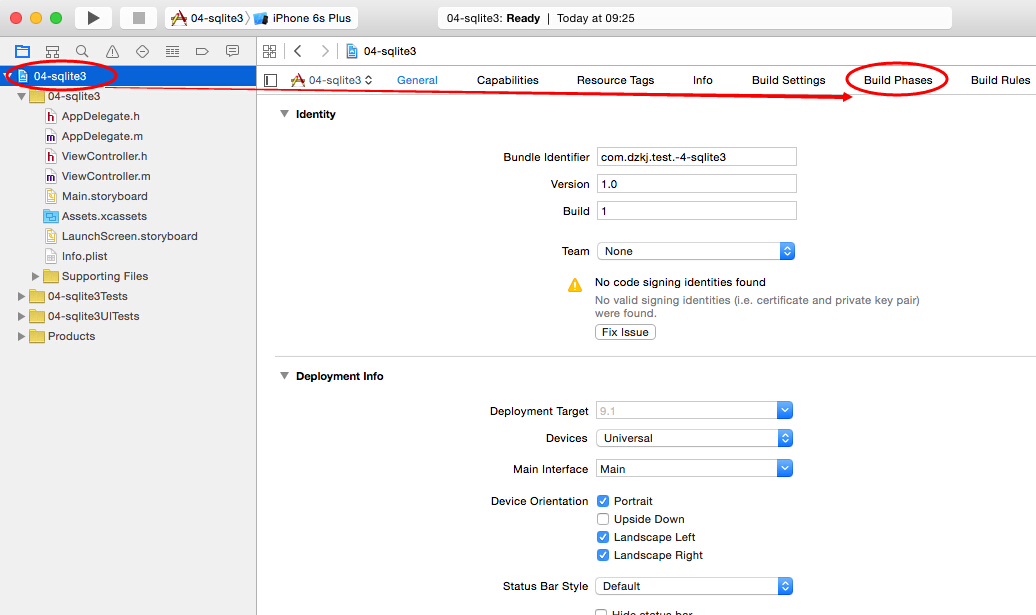Uncheck Landscape Right orientation
This screenshot has width=1036, height=615.
point(603,555)
